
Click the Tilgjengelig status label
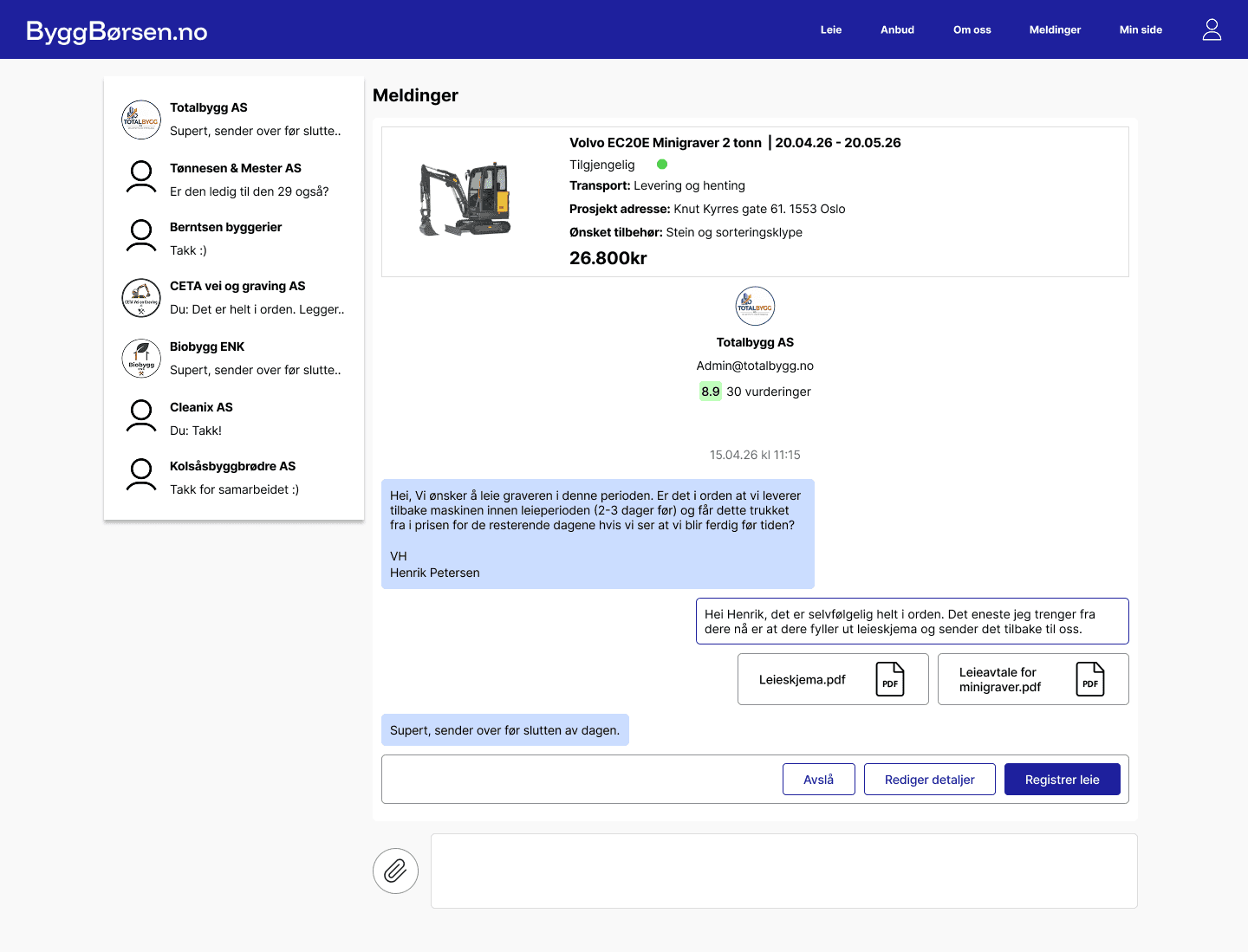tap(602, 165)
